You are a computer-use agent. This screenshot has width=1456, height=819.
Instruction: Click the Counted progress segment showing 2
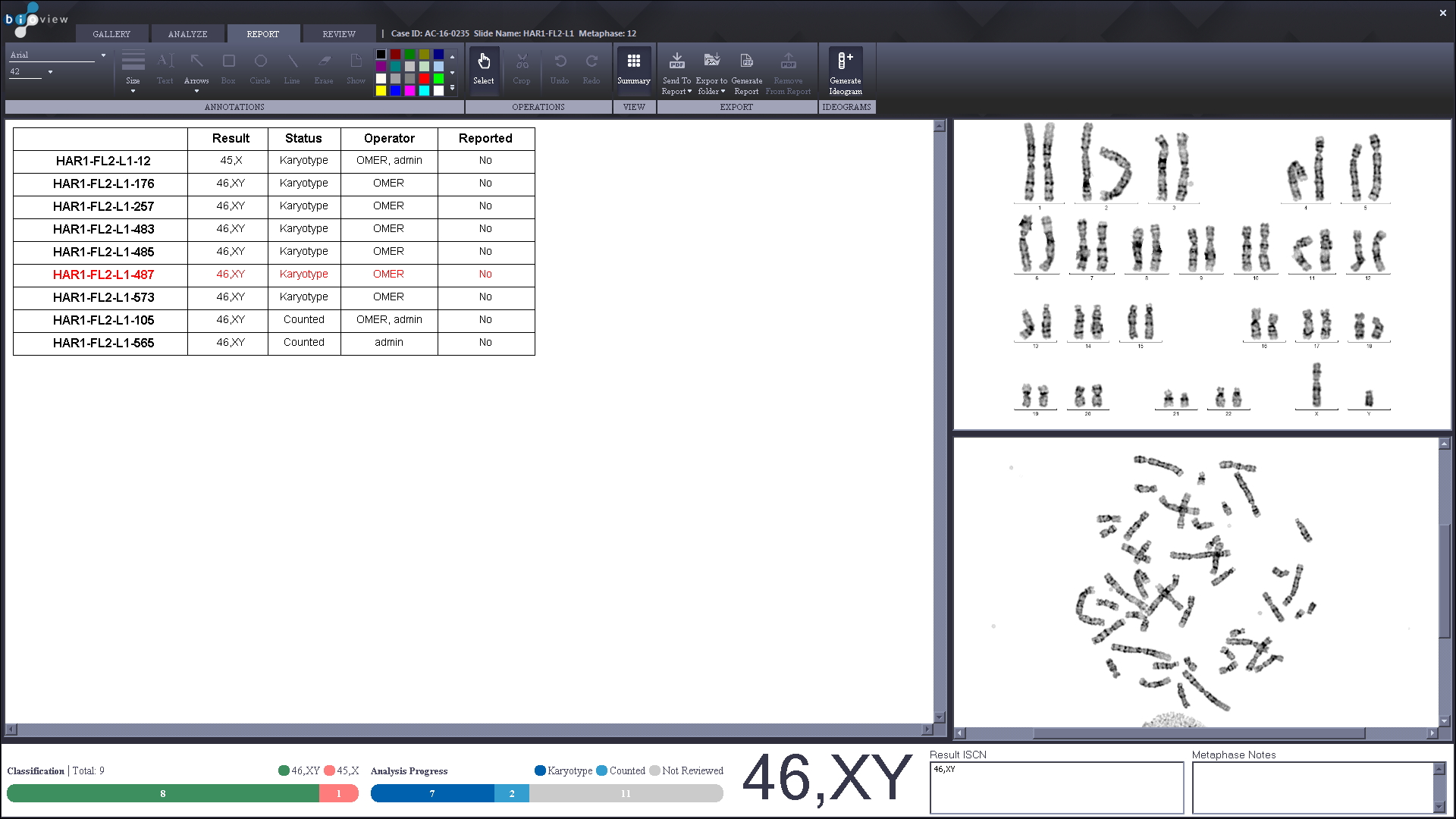[x=512, y=793]
